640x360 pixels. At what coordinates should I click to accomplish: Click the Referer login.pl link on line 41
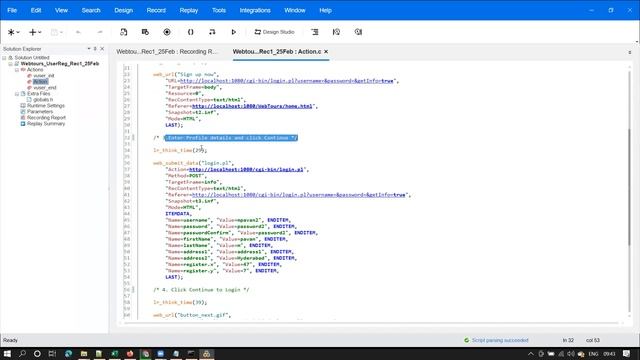coord(299,195)
